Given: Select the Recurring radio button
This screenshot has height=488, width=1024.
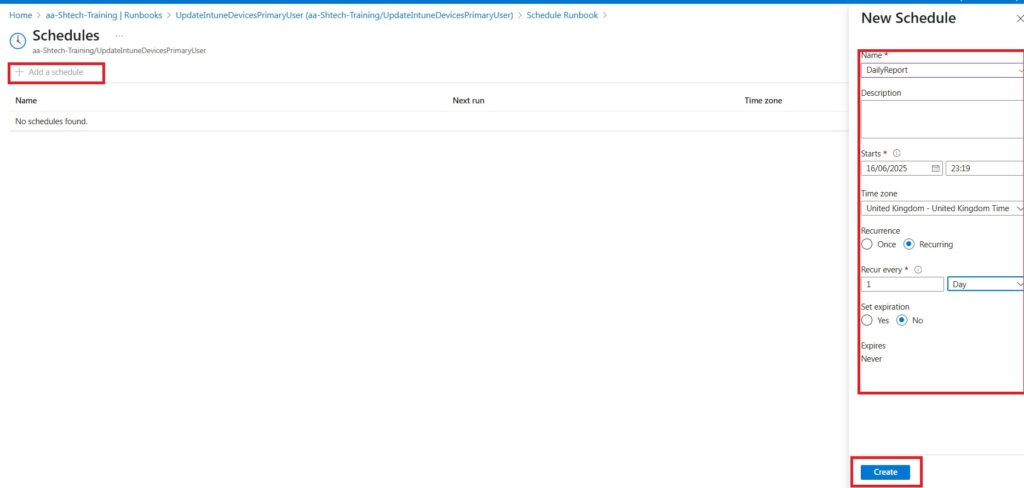Looking at the screenshot, I should pyautogui.click(x=909, y=244).
